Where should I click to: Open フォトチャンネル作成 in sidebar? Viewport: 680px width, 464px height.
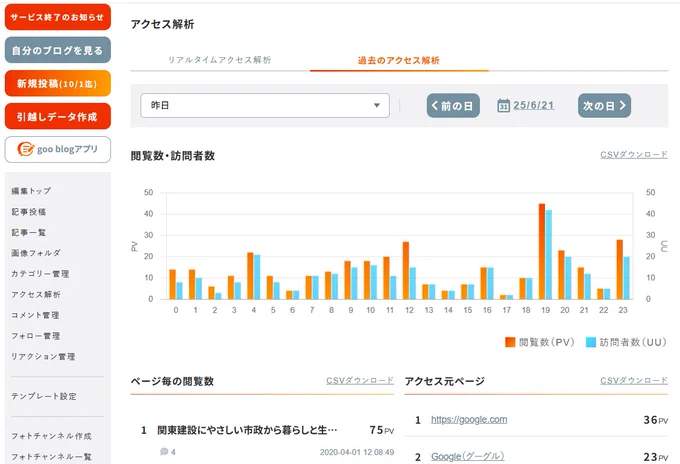(x=52, y=436)
